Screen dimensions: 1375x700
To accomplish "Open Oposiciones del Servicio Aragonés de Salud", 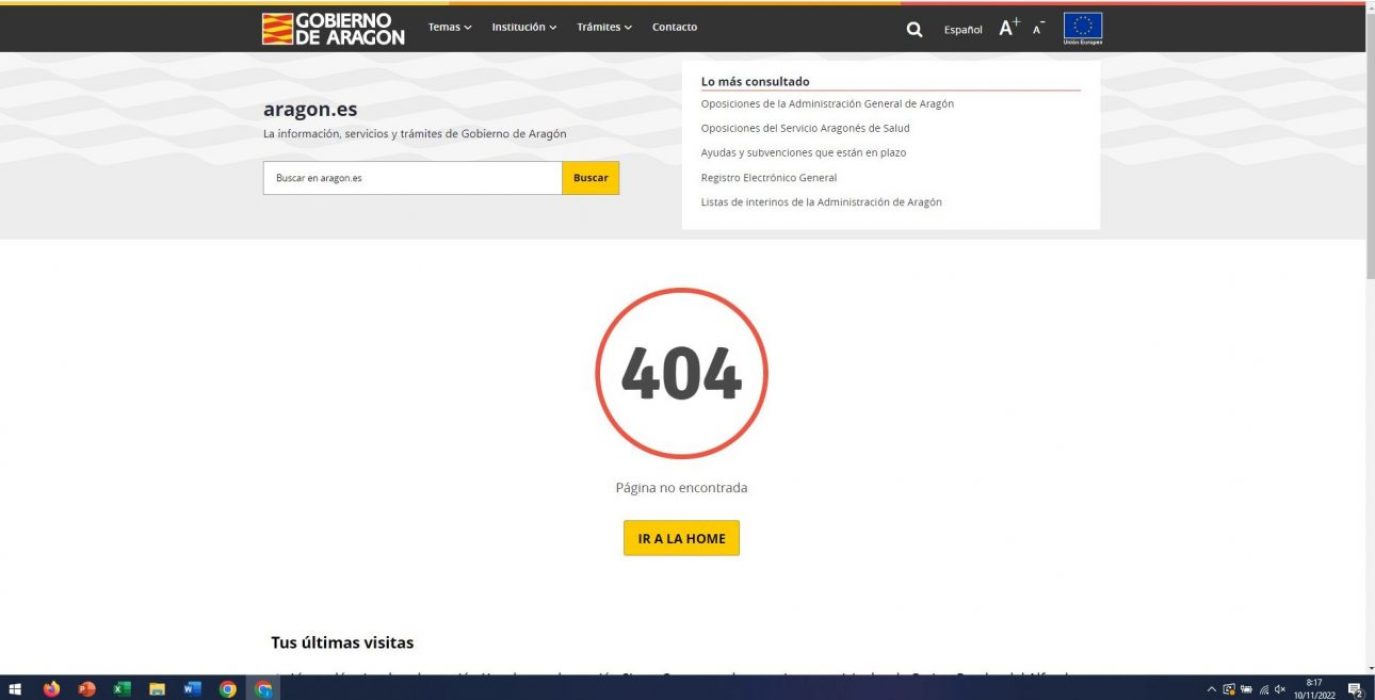I will click(805, 128).
